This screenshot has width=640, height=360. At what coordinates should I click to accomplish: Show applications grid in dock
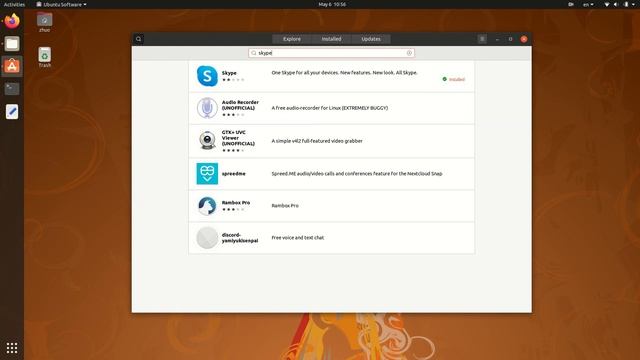(12, 348)
